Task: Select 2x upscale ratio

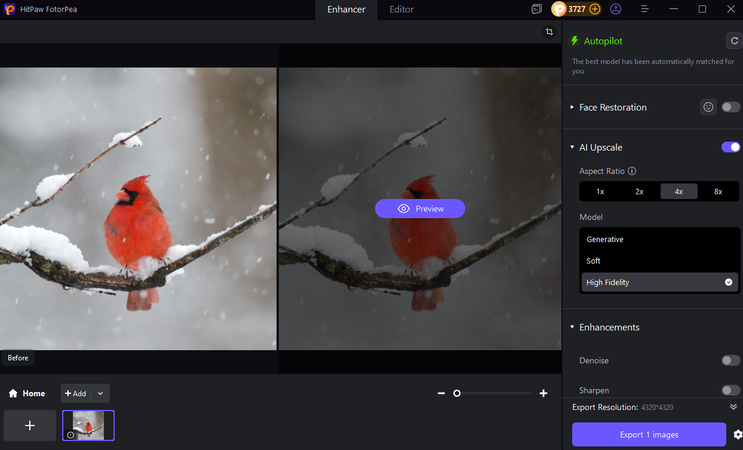Action: [x=639, y=191]
